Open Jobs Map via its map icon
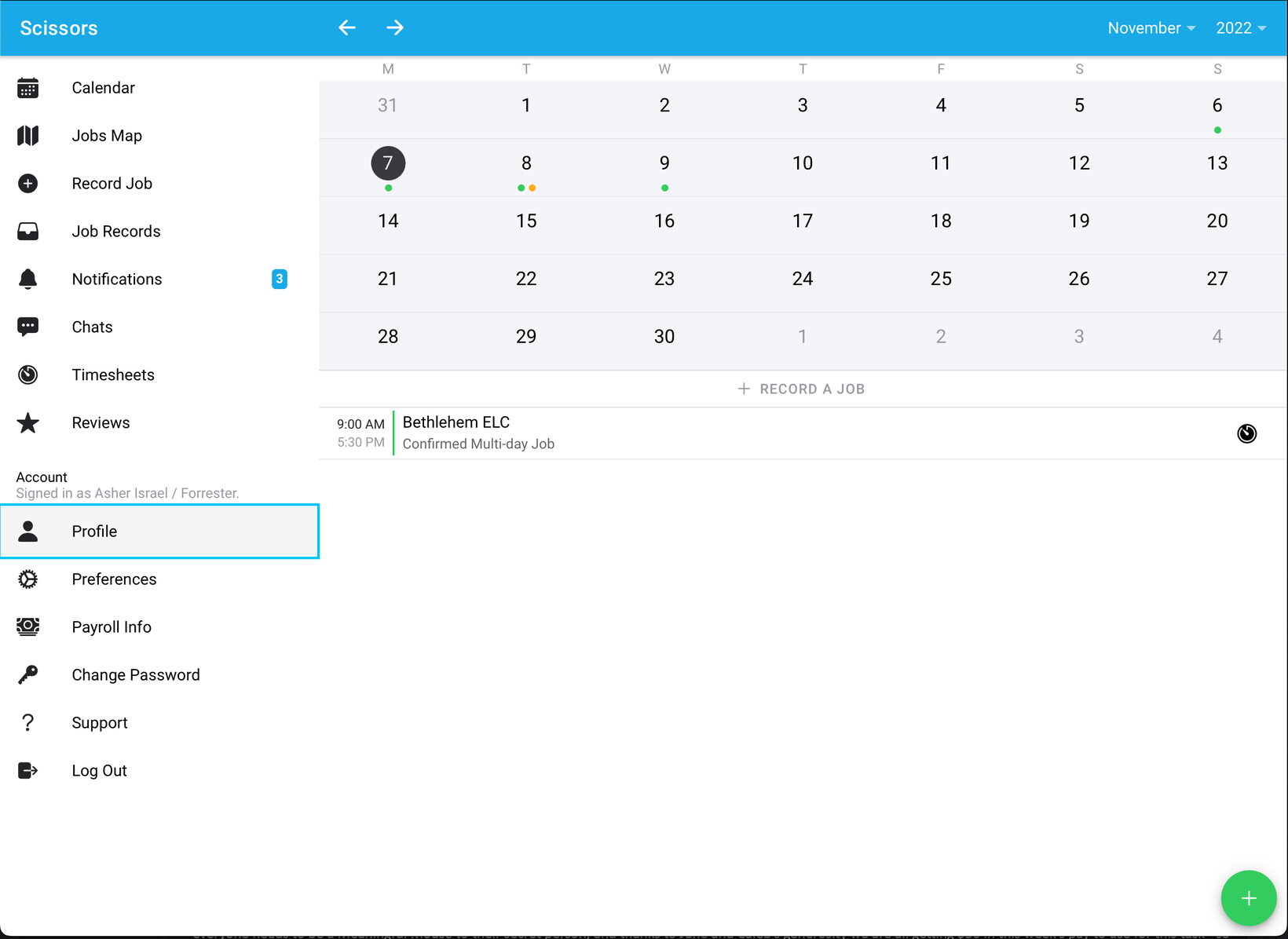The width and height of the screenshot is (1288, 939). click(x=28, y=135)
